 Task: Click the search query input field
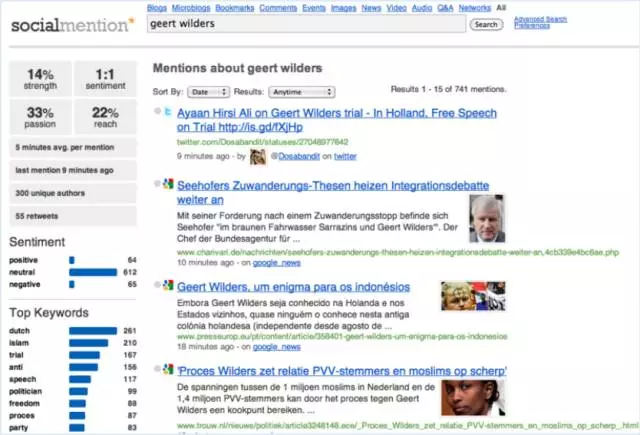(x=305, y=24)
